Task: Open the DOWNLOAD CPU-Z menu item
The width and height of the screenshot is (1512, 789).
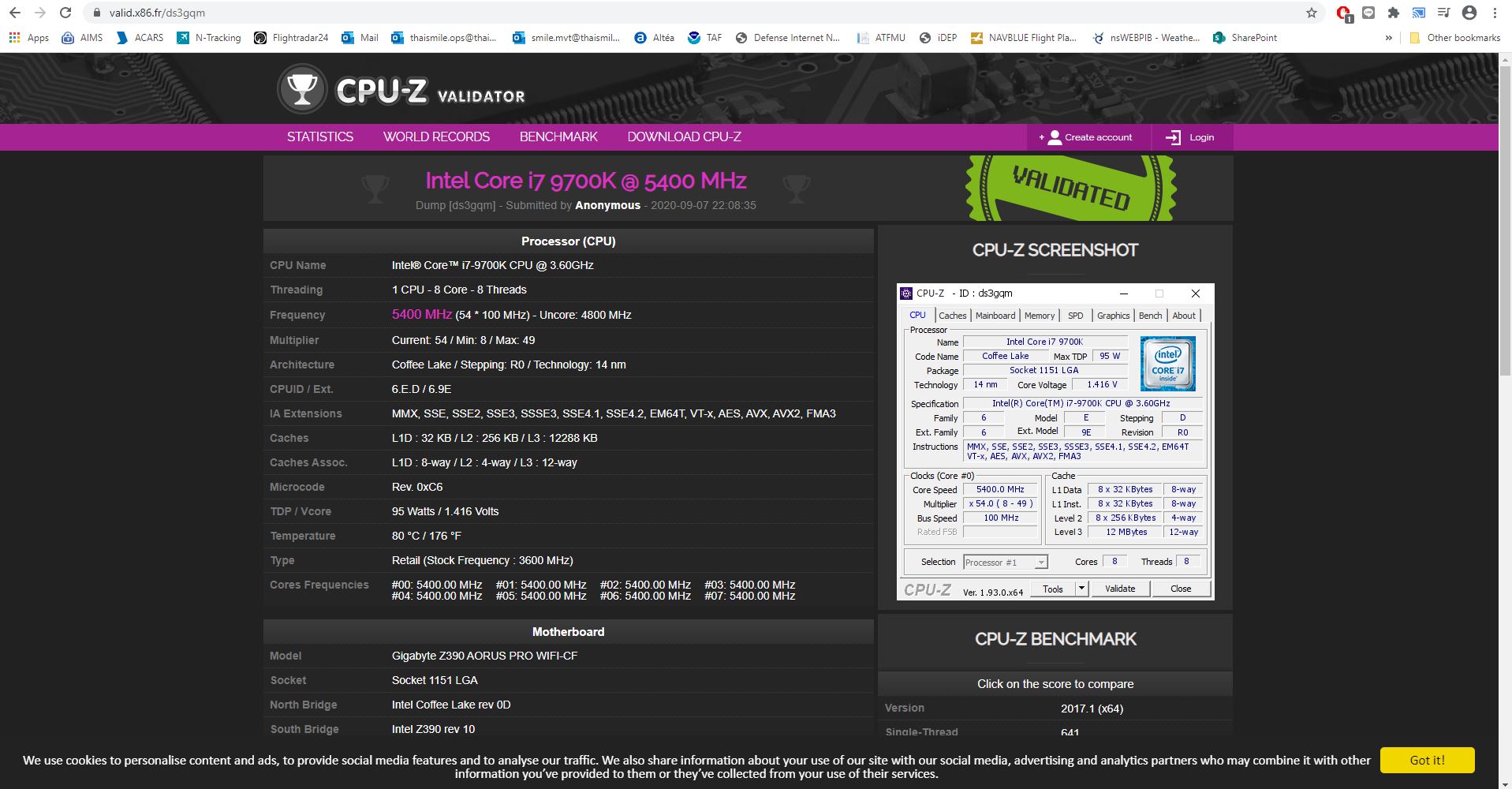Action: tap(684, 136)
